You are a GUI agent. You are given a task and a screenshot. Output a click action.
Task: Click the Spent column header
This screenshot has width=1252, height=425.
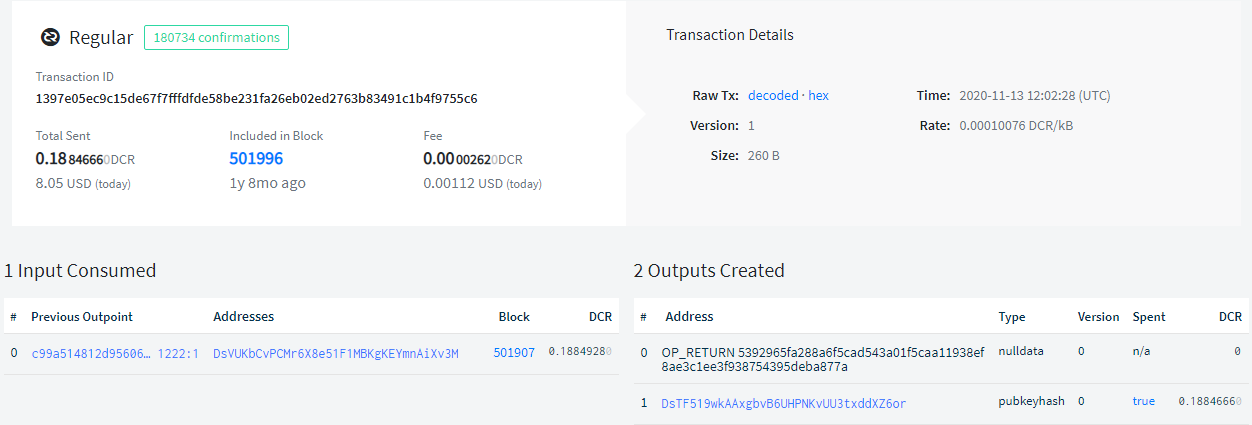click(1149, 316)
